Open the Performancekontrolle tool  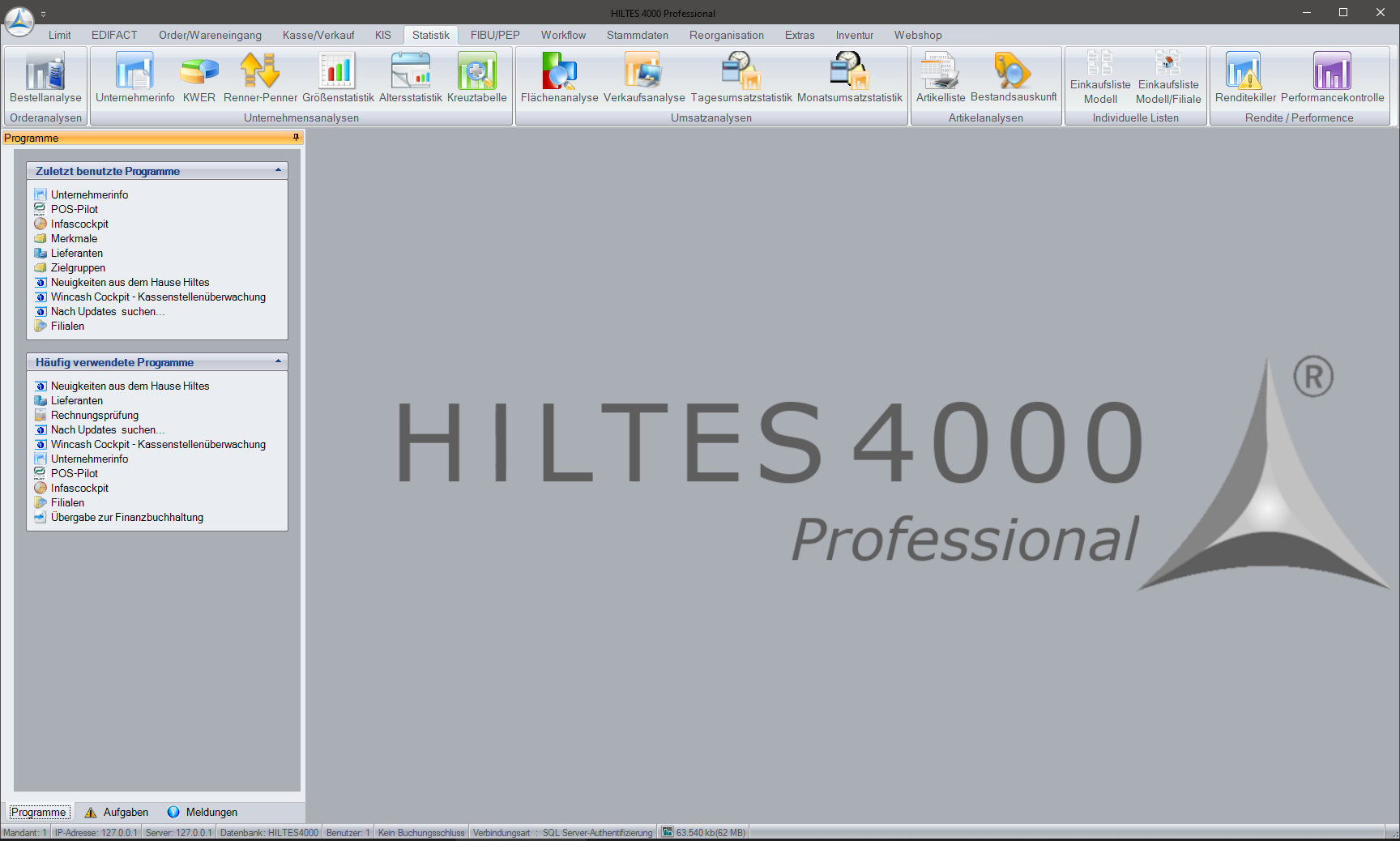click(1334, 79)
